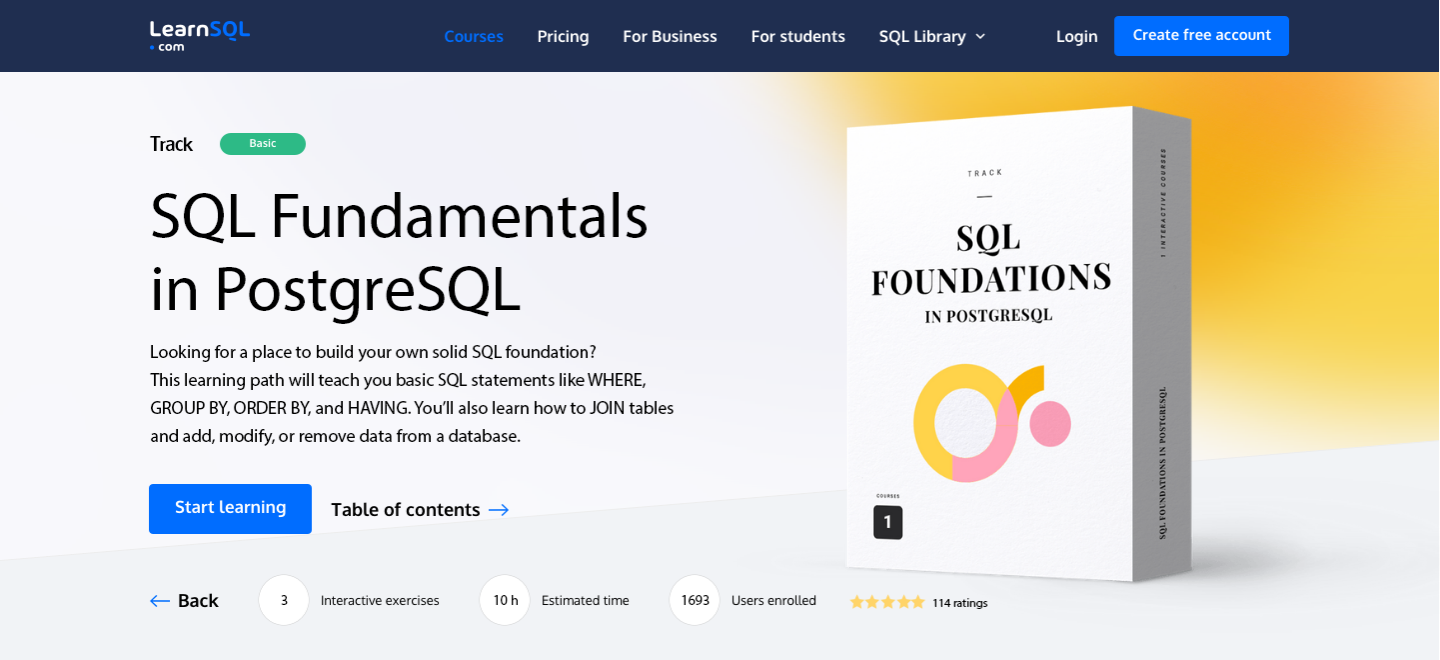Open the For students page
Image resolution: width=1440 pixels, height=660 pixels.
click(798, 36)
